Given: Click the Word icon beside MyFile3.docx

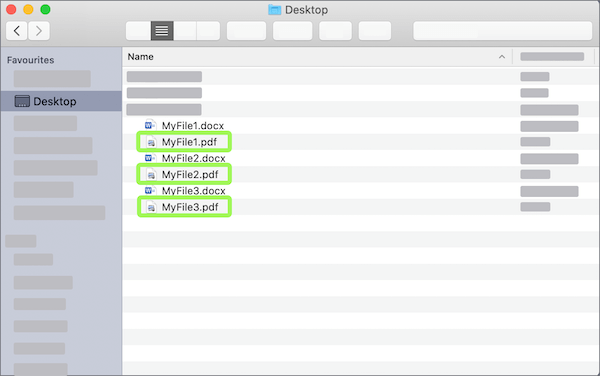Looking at the screenshot, I should tap(150, 190).
